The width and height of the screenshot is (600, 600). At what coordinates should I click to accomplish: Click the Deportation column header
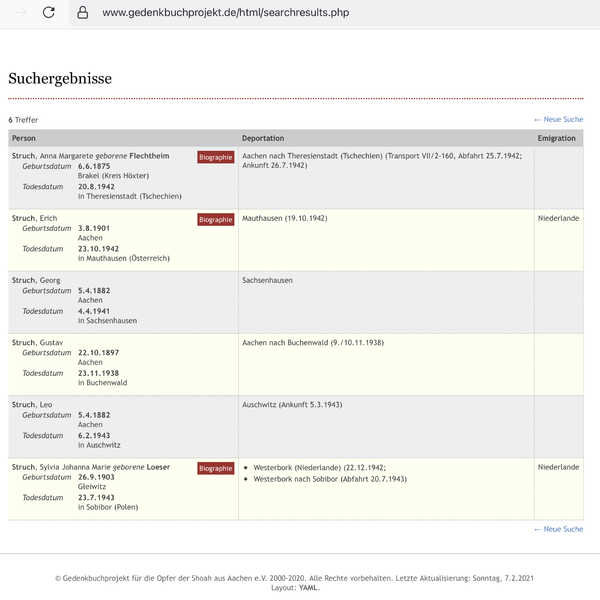coord(262,138)
